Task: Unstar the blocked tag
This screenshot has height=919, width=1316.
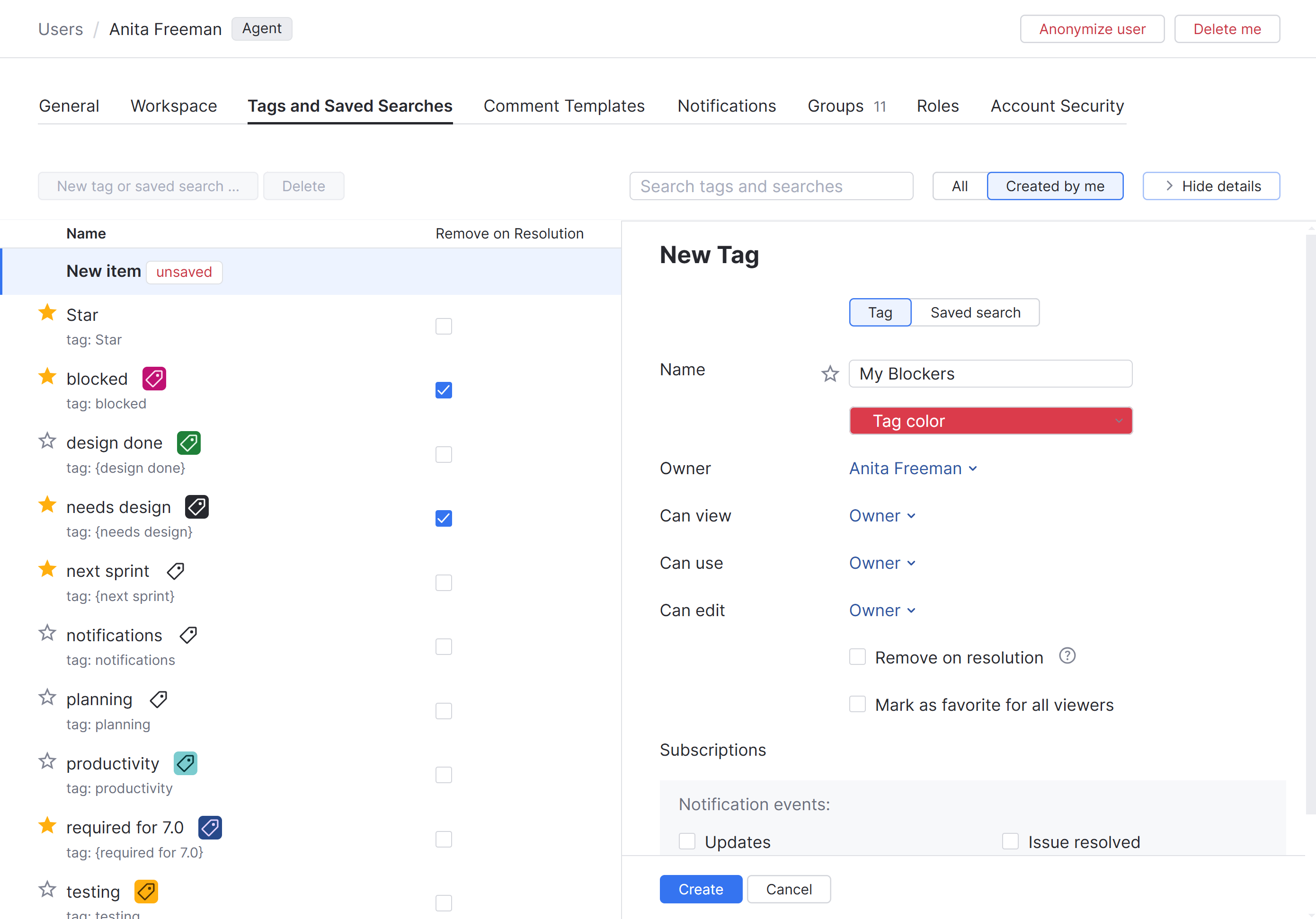Action: click(47, 377)
